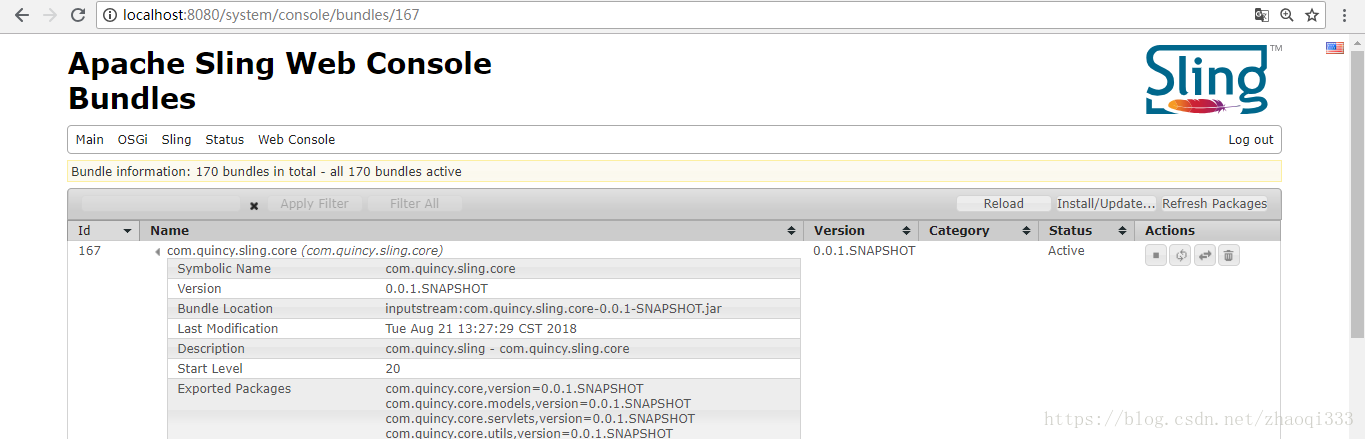
Task: Clear the filter with the x icon
Action: tap(254, 205)
